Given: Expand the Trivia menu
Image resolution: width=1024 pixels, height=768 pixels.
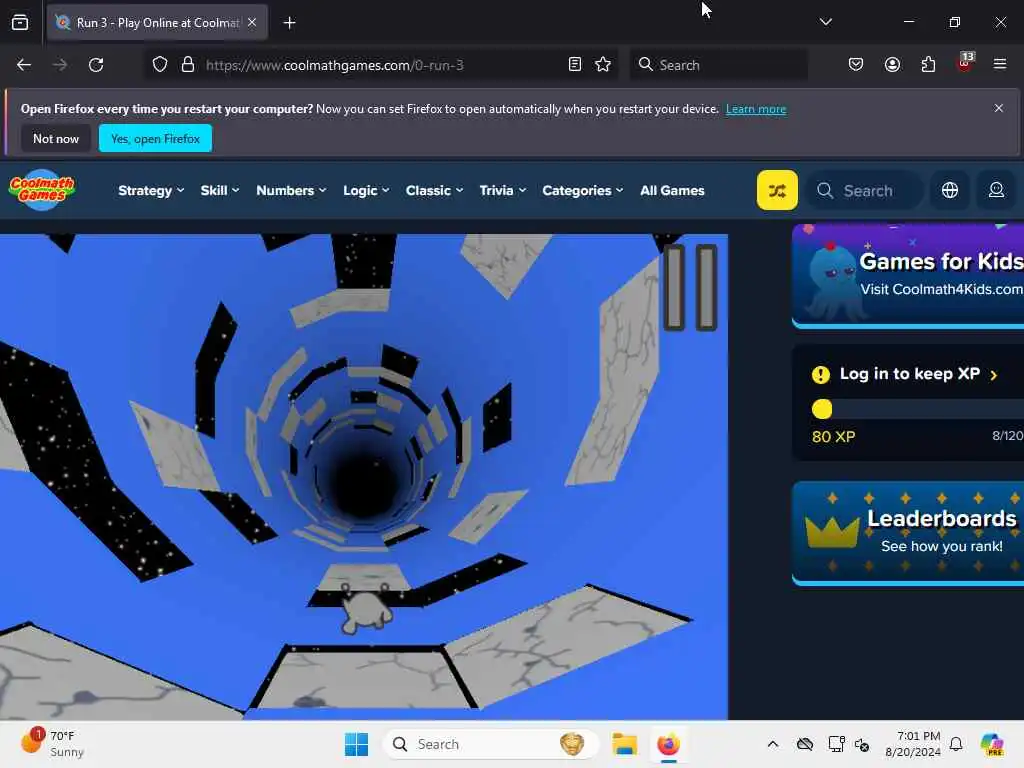Looking at the screenshot, I should 502,191.
